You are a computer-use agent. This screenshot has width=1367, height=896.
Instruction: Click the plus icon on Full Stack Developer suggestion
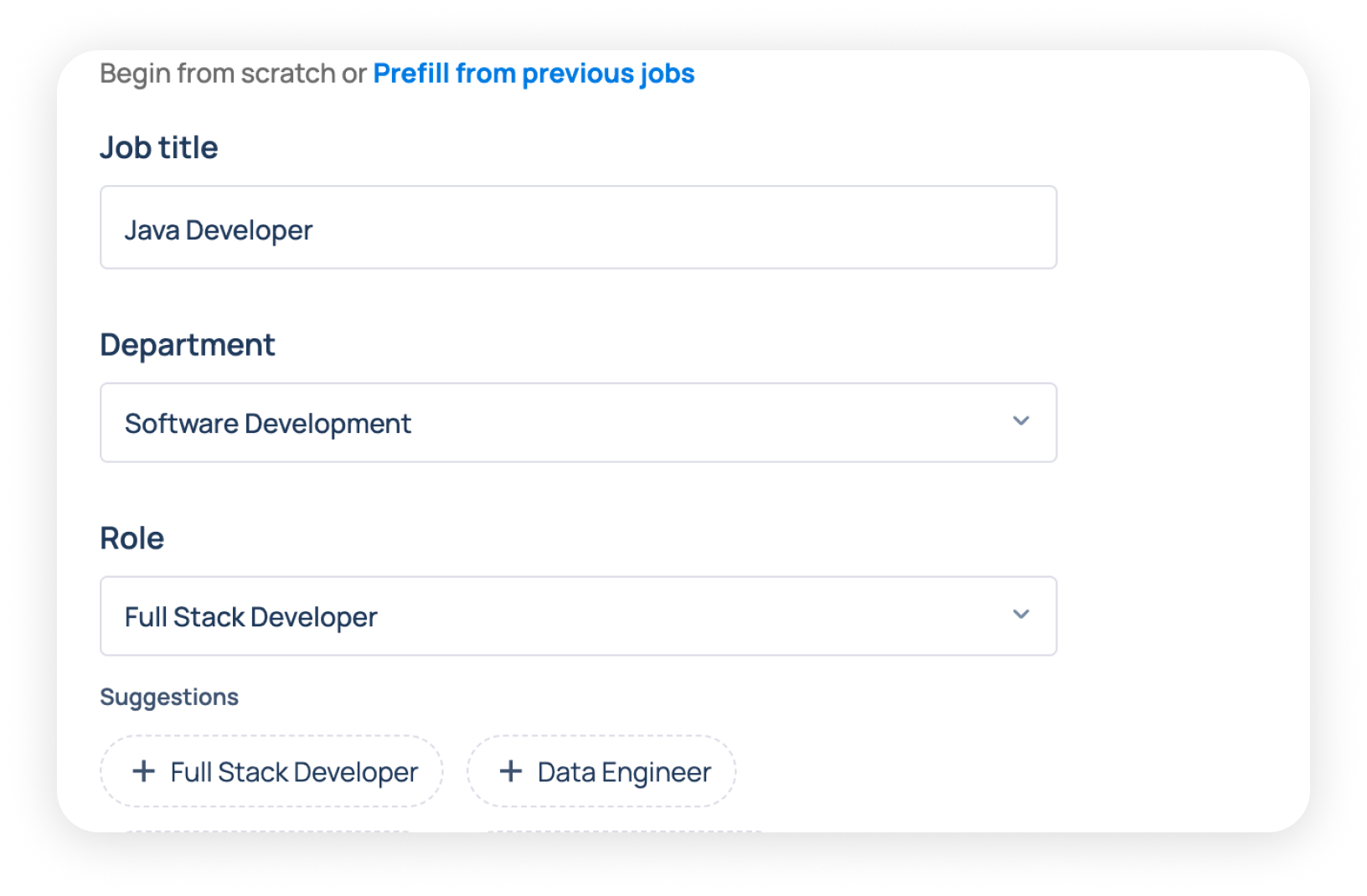coord(144,771)
